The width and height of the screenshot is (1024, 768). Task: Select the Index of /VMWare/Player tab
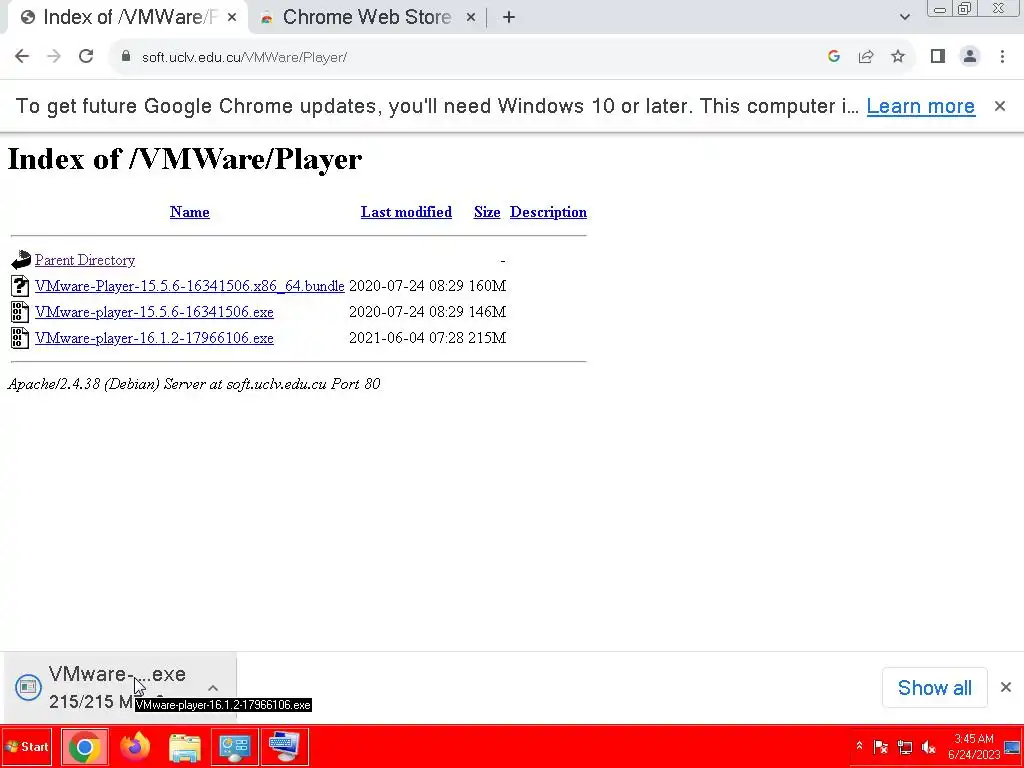[x=127, y=17]
